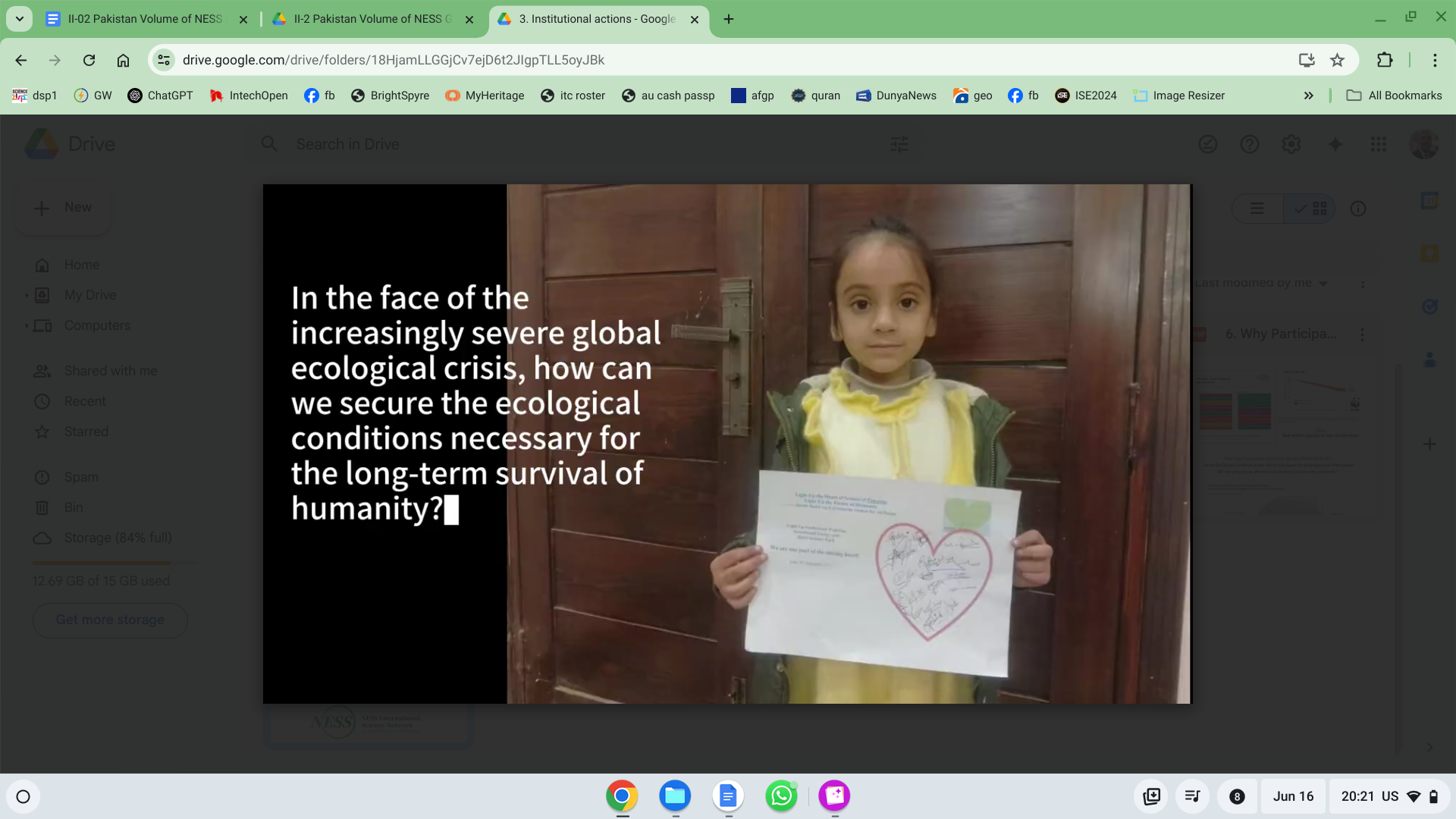Click the address bar URL
Viewport: 1456px width, 819px height.
[x=393, y=60]
